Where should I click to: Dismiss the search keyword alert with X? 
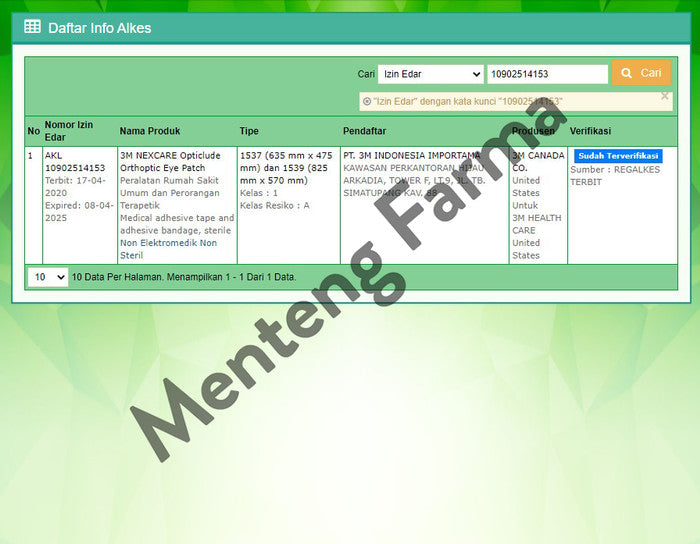coord(665,96)
